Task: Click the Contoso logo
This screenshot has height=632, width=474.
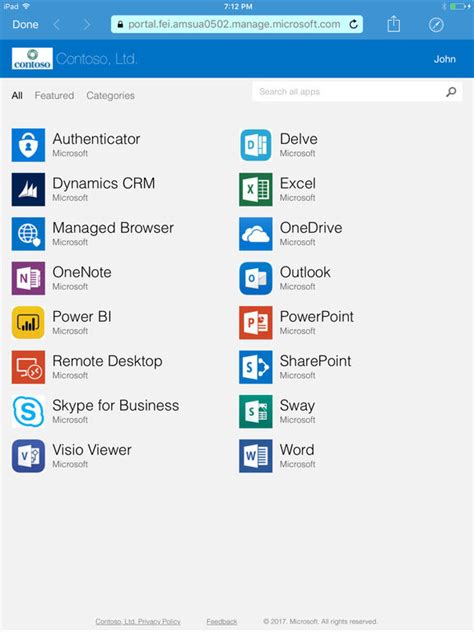Action: pos(32,58)
